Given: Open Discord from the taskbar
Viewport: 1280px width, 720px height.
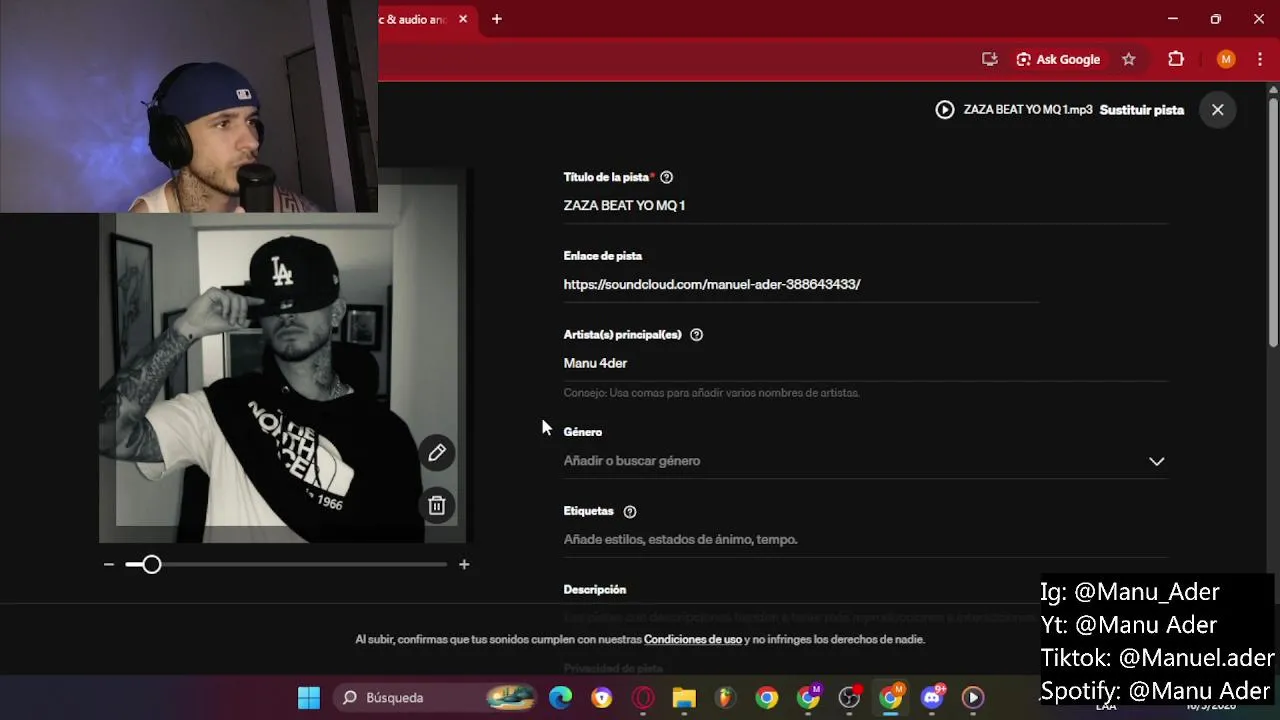Looking at the screenshot, I should [x=932, y=697].
